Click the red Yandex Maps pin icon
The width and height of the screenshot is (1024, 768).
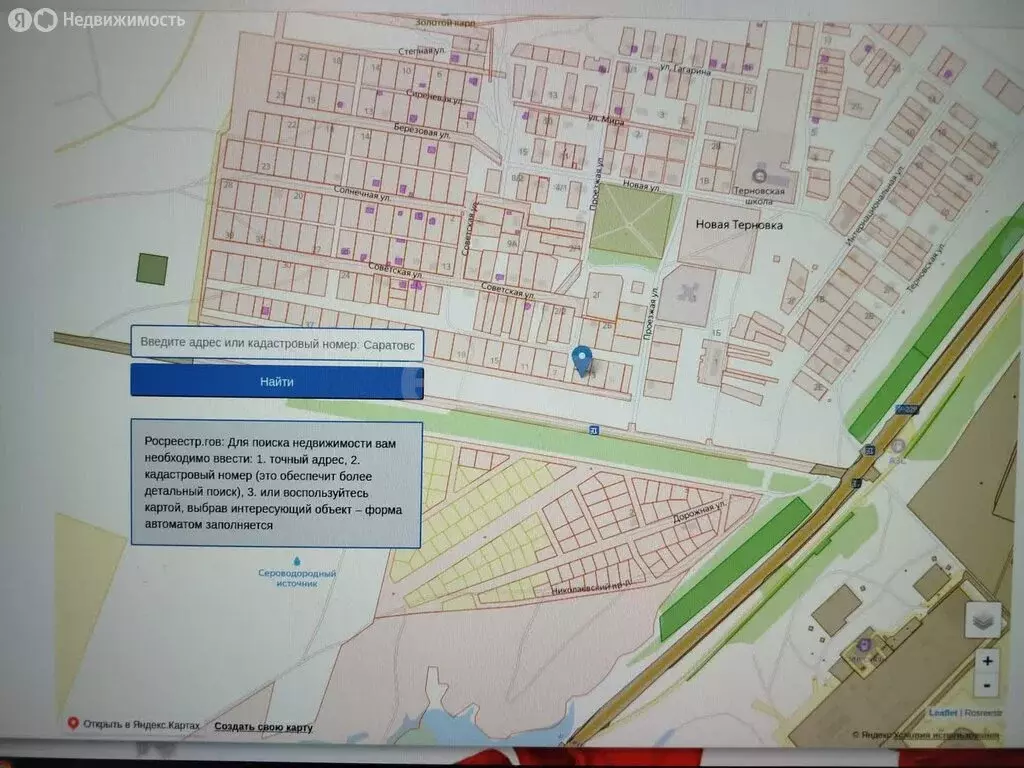72,724
